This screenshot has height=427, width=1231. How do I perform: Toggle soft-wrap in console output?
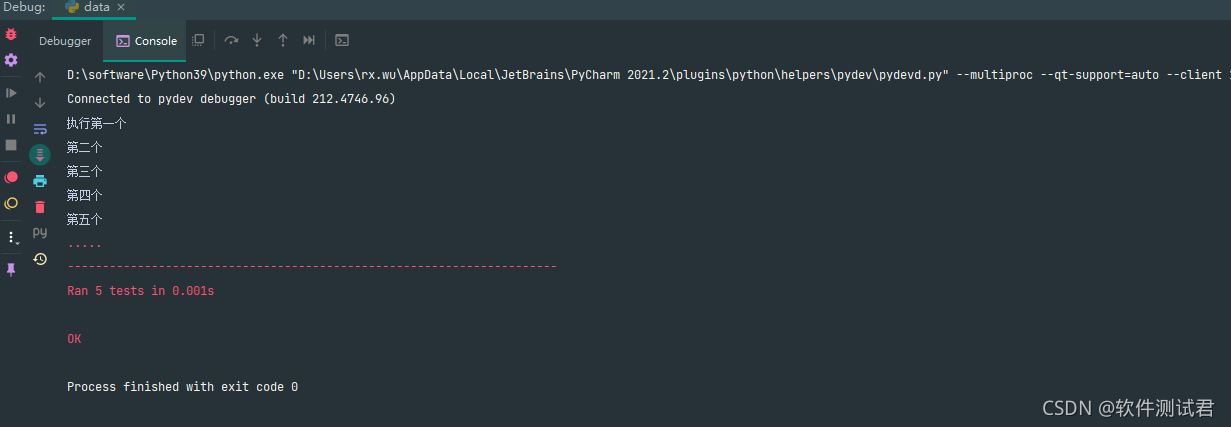pyautogui.click(x=40, y=129)
